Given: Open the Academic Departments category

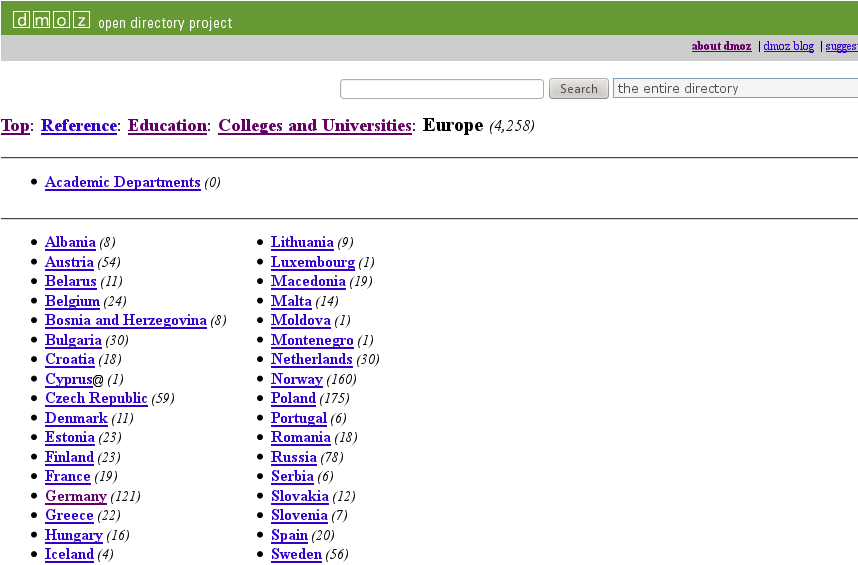Looking at the screenshot, I should tap(122, 183).
